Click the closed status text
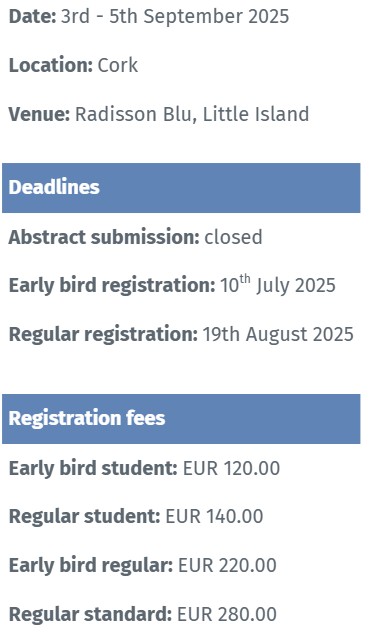 [233, 237]
